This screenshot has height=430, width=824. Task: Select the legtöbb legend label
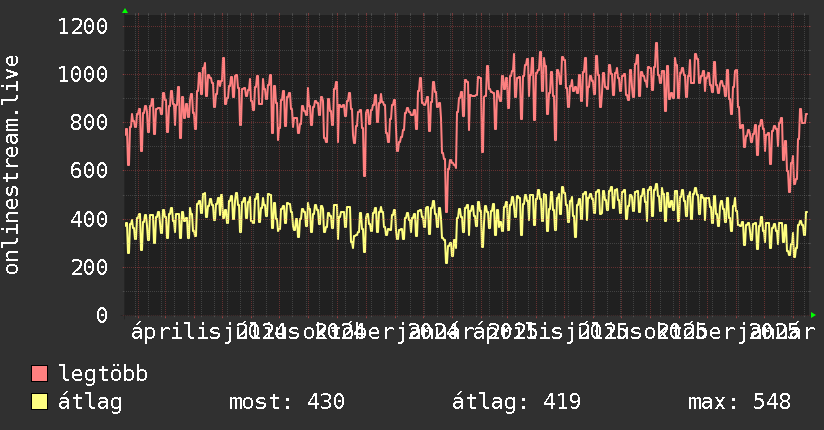click(x=103, y=375)
